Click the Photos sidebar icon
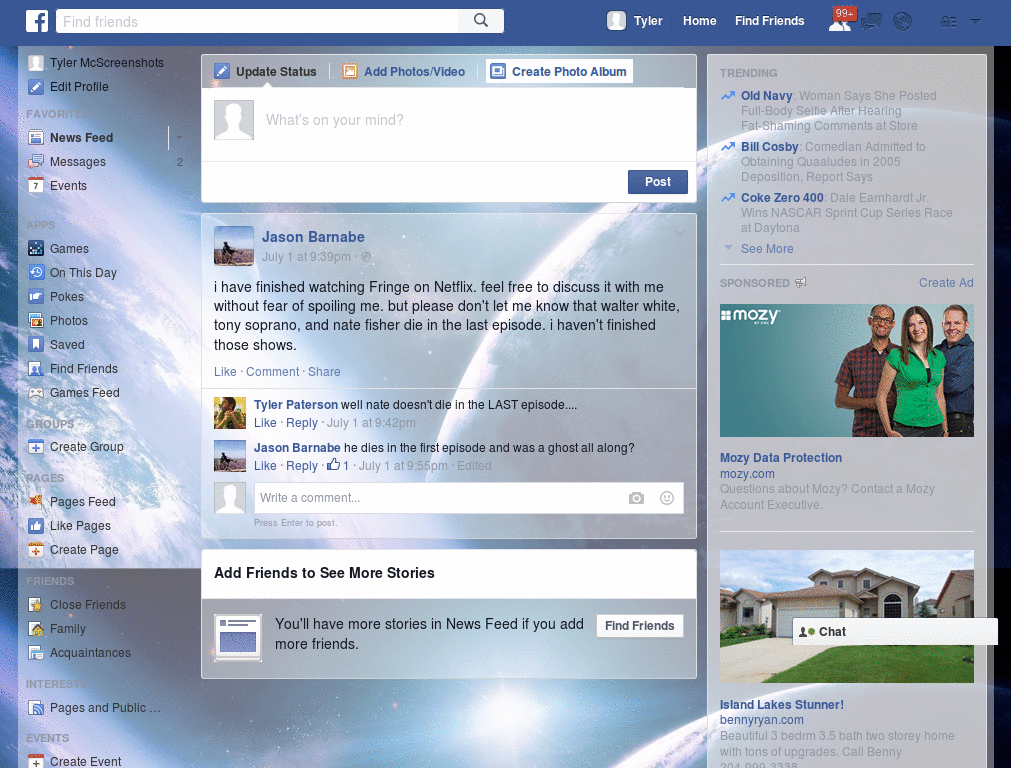Viewport: 1024px width, 768px height. pos(36,321)
